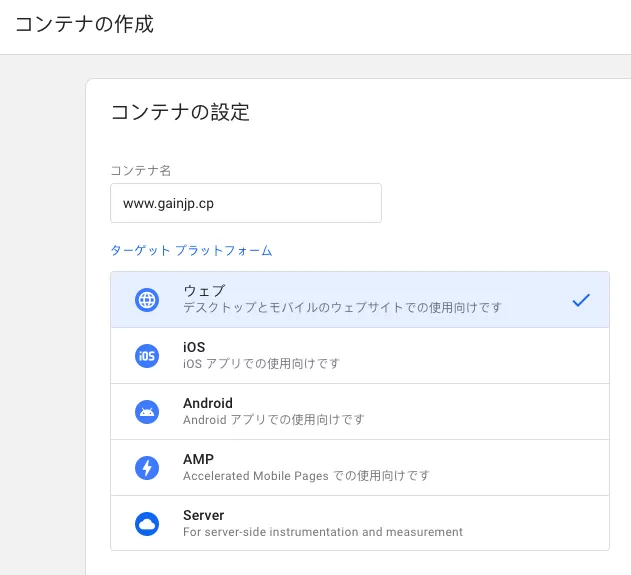Click the Android アプリでの使用向けです description

point(274,420)
